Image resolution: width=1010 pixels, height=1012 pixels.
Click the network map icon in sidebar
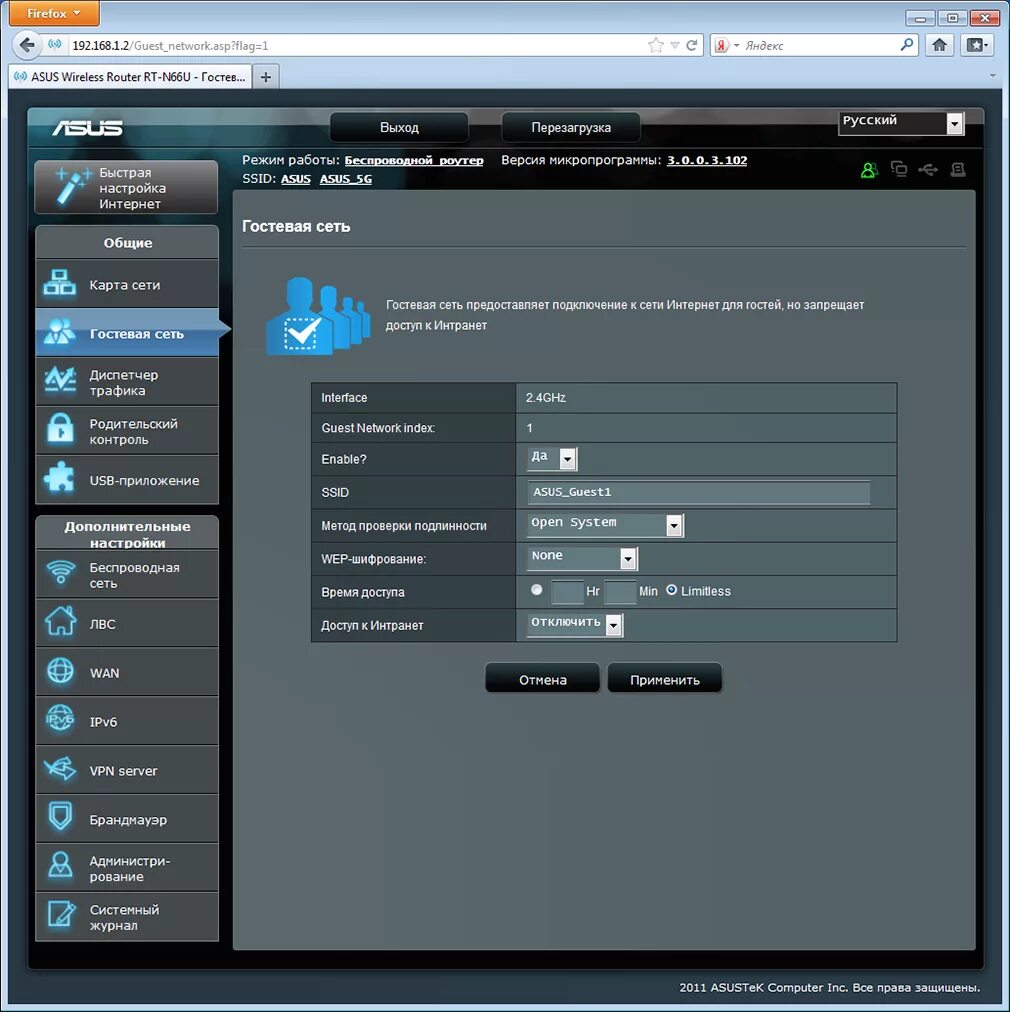59,283
